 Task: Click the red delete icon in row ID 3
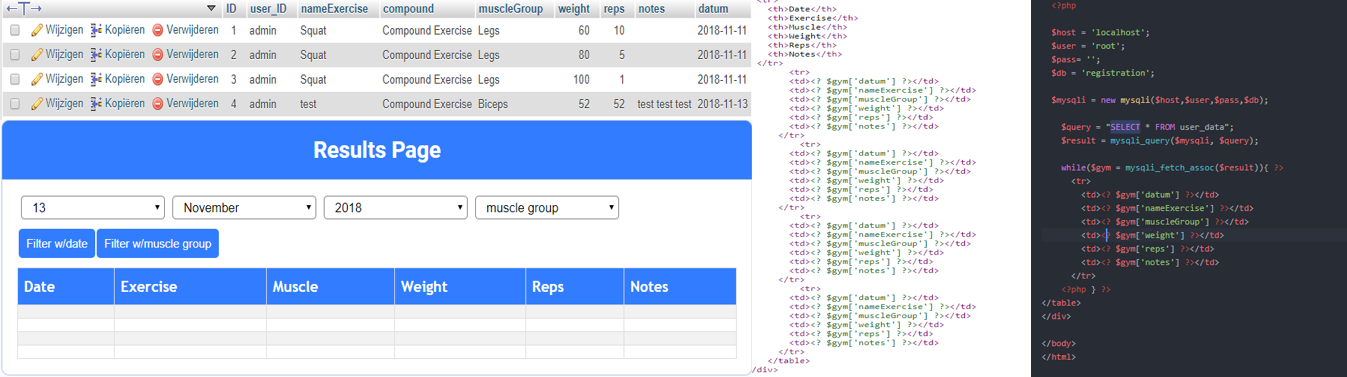point(157,79)
